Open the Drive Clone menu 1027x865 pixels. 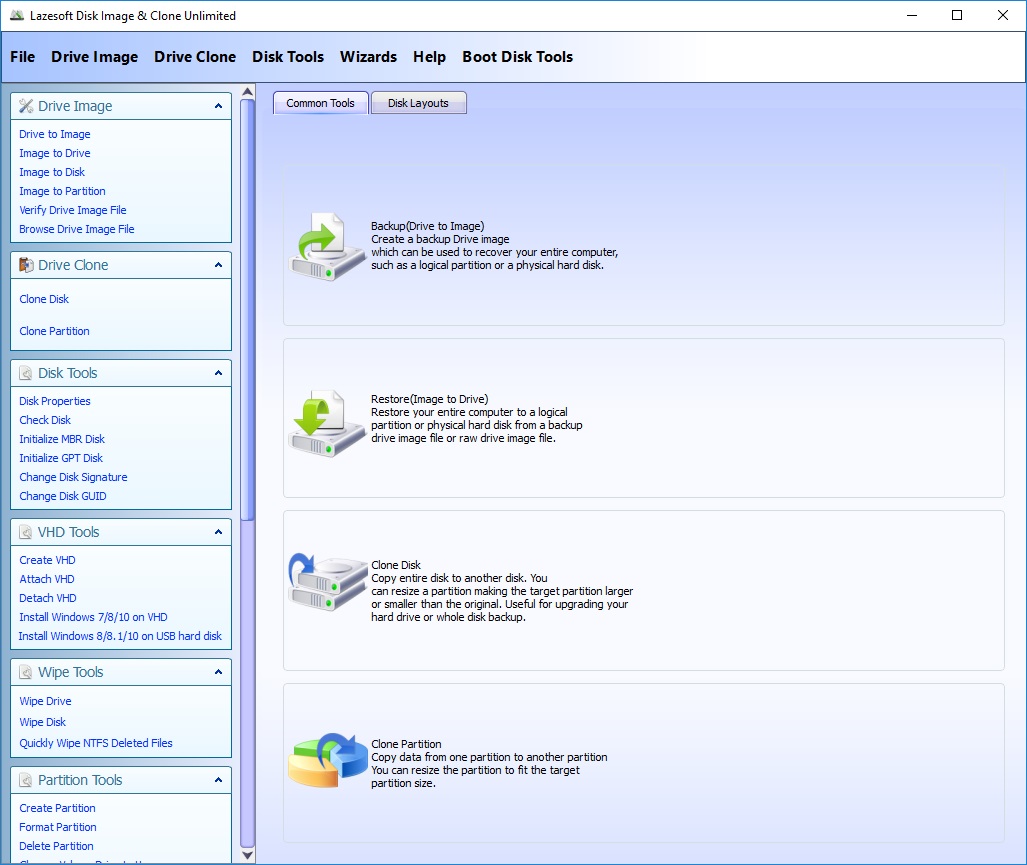click(x=195, y=57)
